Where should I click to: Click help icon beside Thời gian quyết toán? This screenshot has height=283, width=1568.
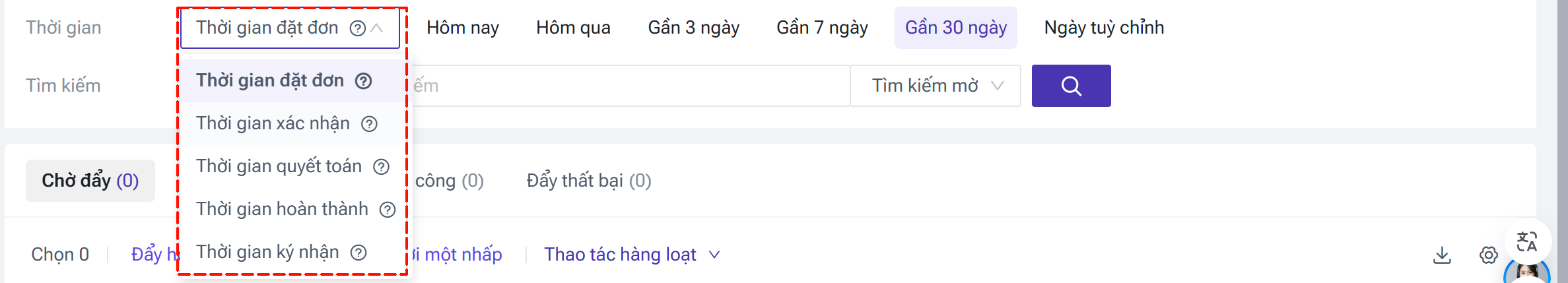(381, 167)
